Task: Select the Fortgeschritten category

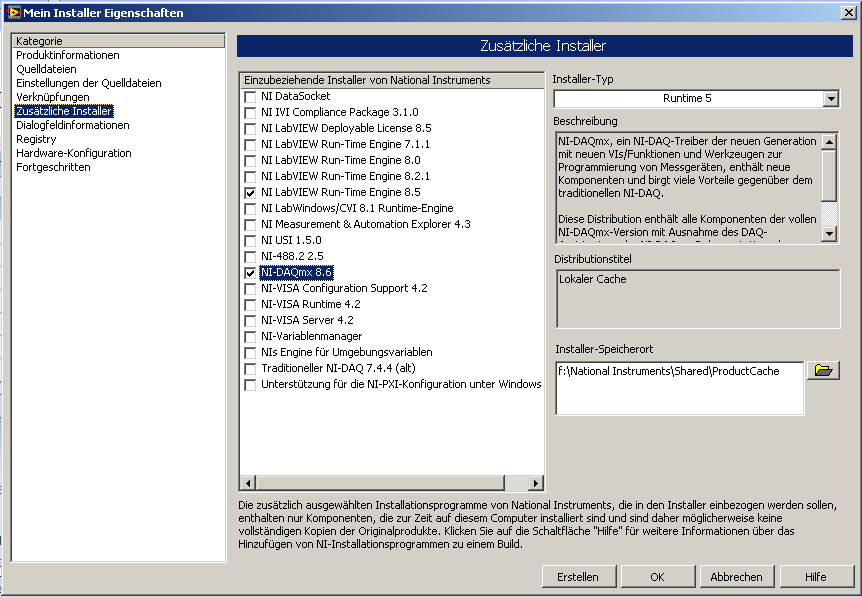Action: (53, 167)
